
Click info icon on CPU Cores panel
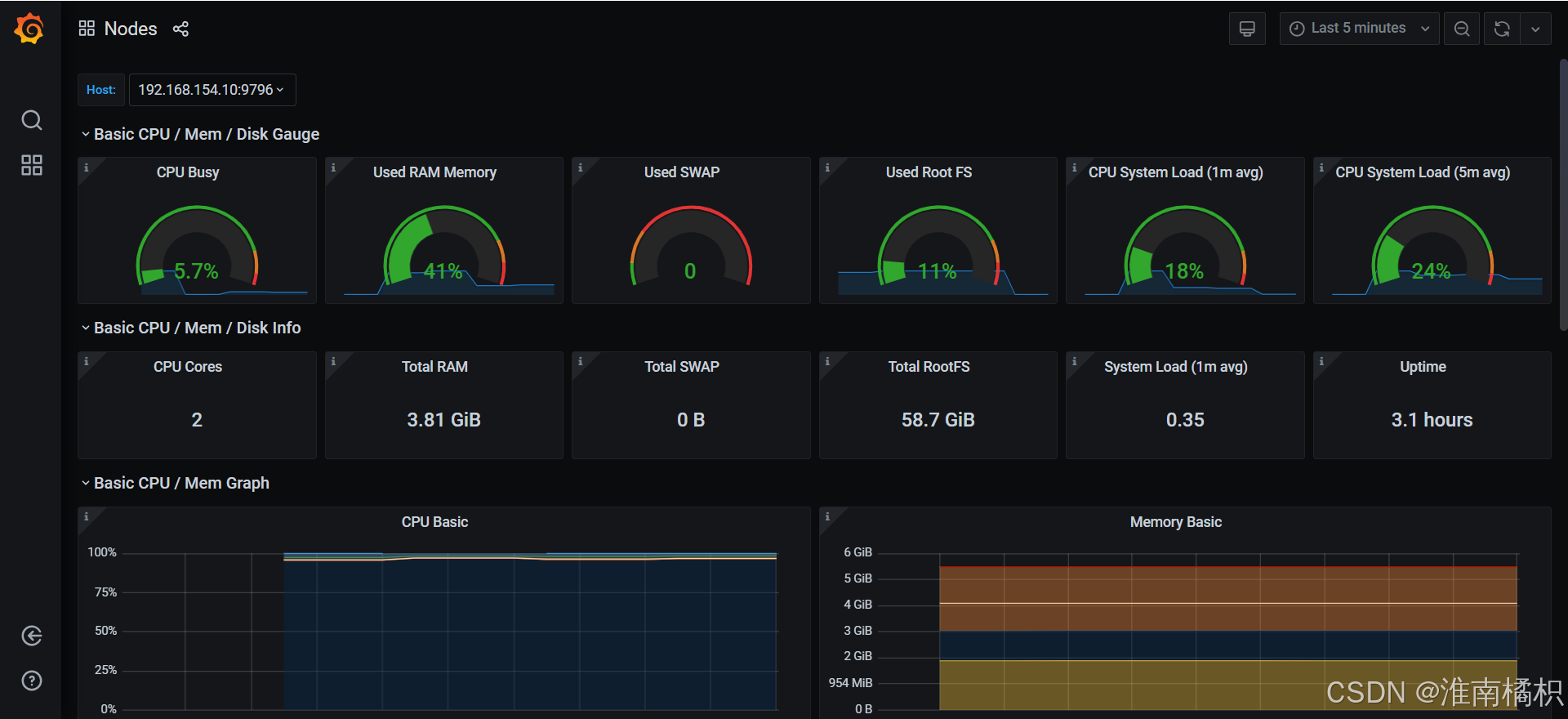(x=86, y=360)
